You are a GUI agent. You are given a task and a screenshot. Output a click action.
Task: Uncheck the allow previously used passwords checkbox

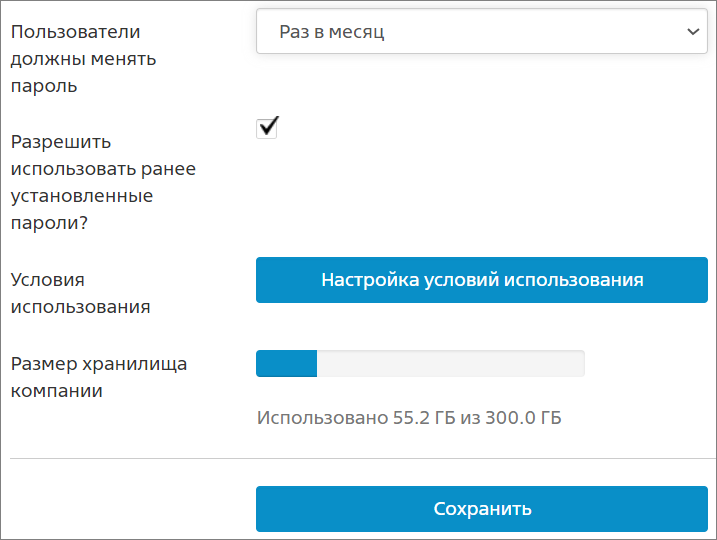click(x=267, y=128)
